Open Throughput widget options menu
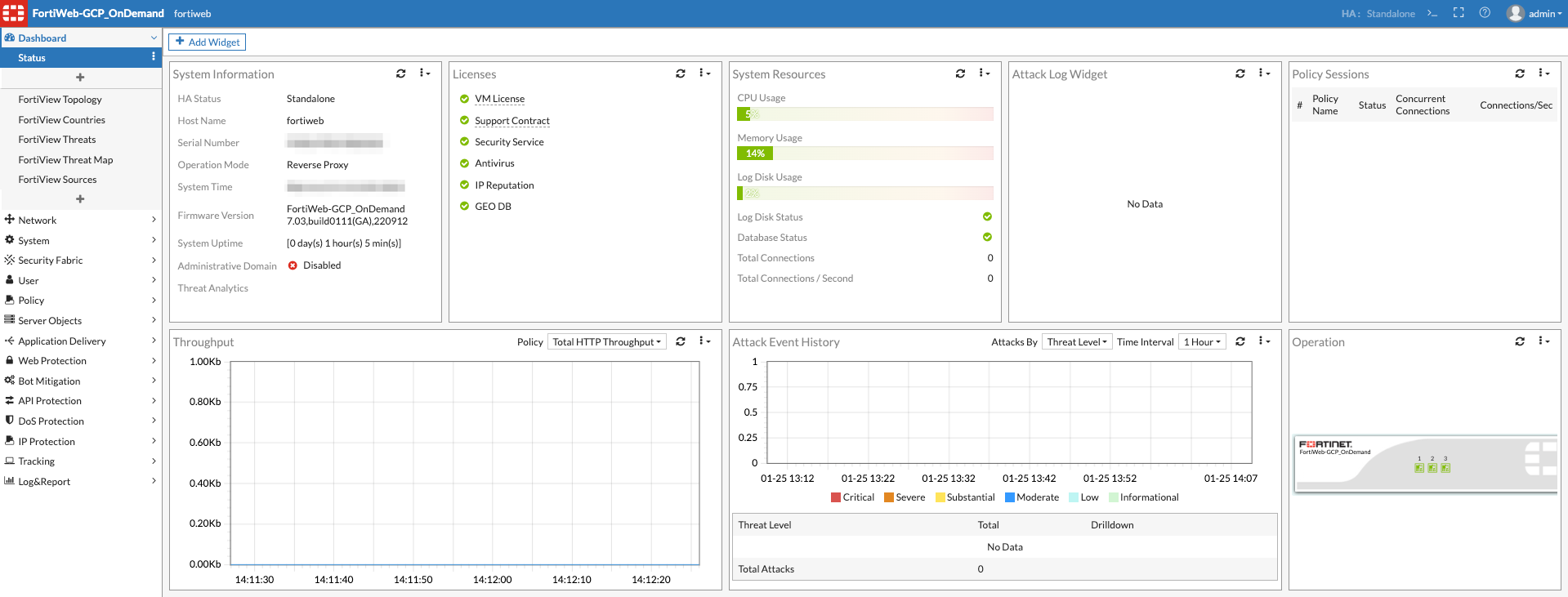Image resolution: width=1568 pixels, height=597 pixels. (704, 341)
